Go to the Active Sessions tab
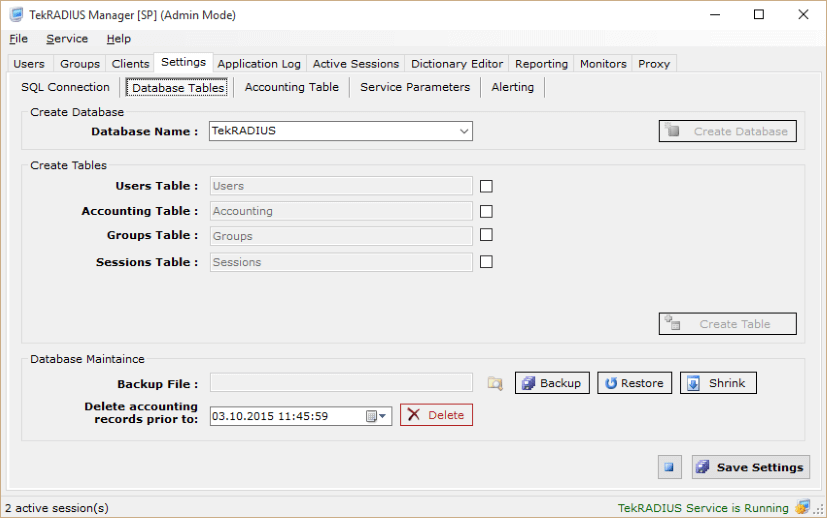The width and height of the screenshot is (827, 518). pos(355,64)
